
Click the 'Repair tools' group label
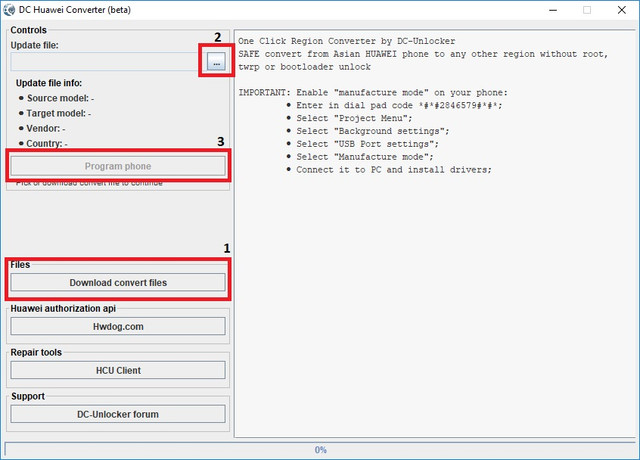click(36, 352)
